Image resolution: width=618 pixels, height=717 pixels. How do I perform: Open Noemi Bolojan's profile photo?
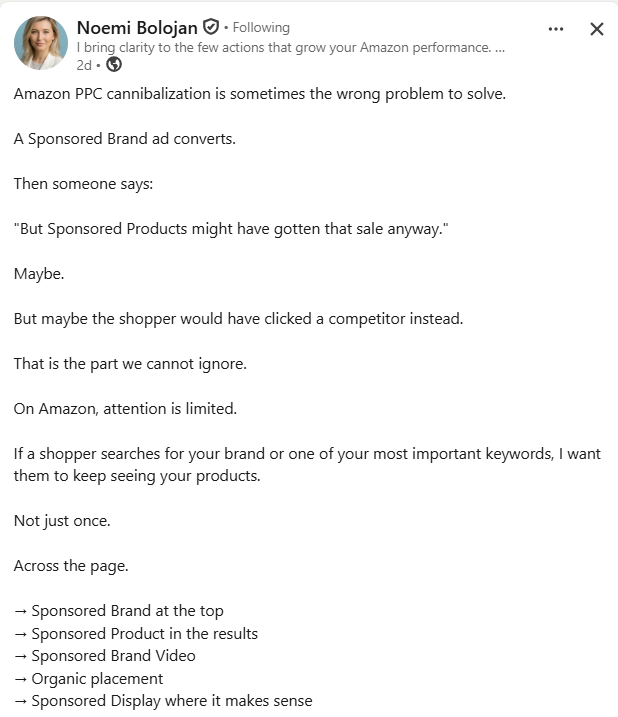pyautogui.click(x=41, y=43)
